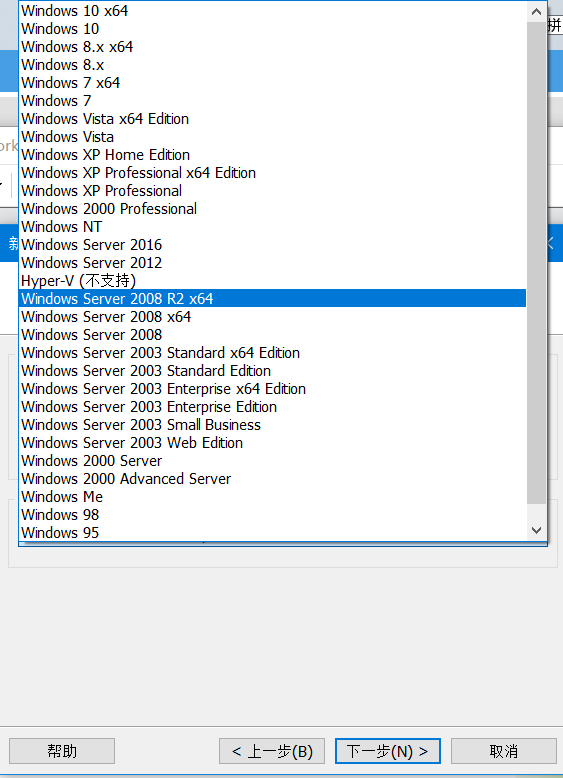Choose Windows 7 x64
Image resolution: width=563 pixels, height=778 pixels.
[x=272, y=83]
